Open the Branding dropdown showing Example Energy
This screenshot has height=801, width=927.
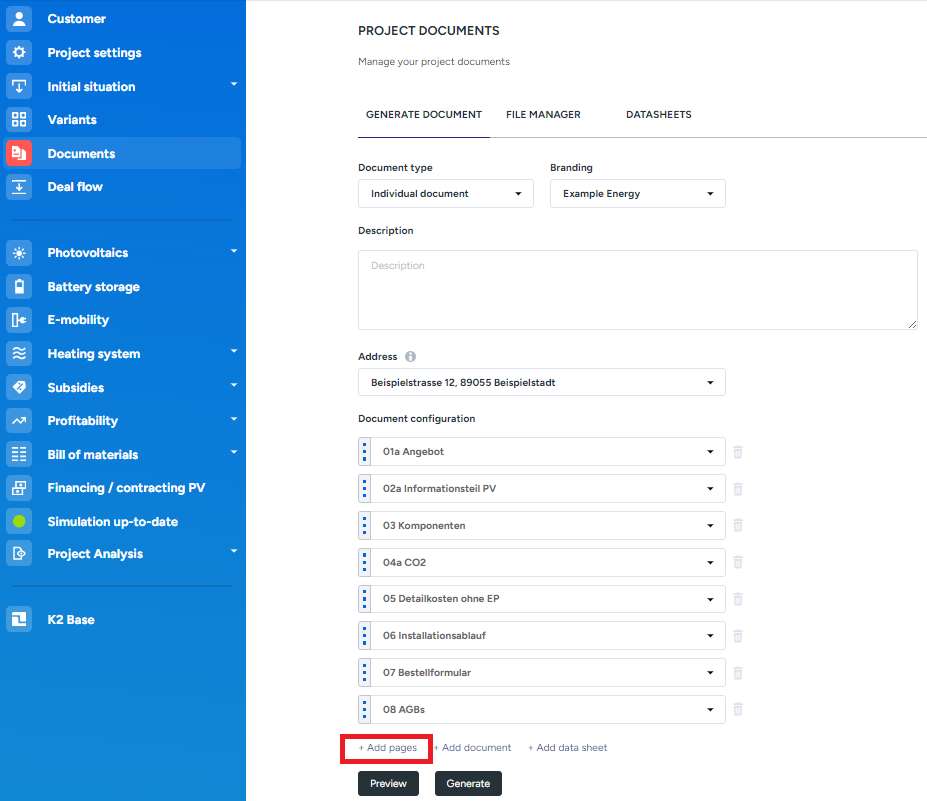coord(637,194)
